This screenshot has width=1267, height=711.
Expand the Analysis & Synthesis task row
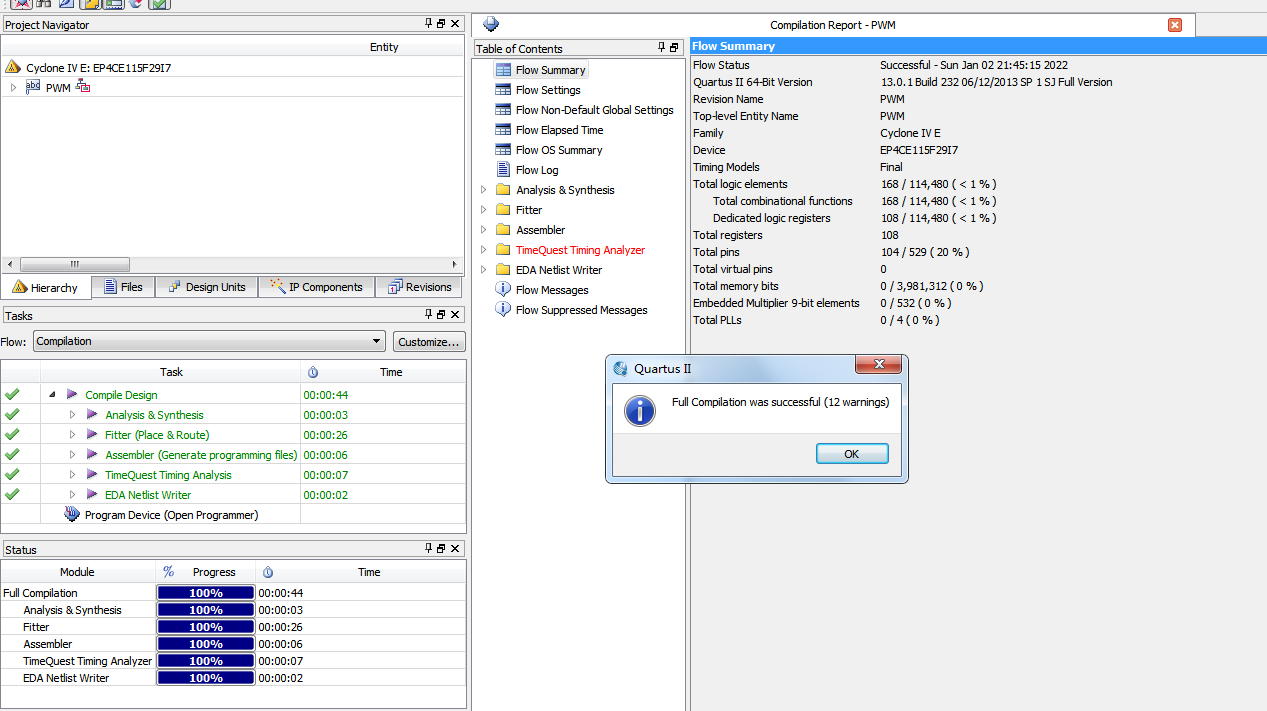(72, 415)
